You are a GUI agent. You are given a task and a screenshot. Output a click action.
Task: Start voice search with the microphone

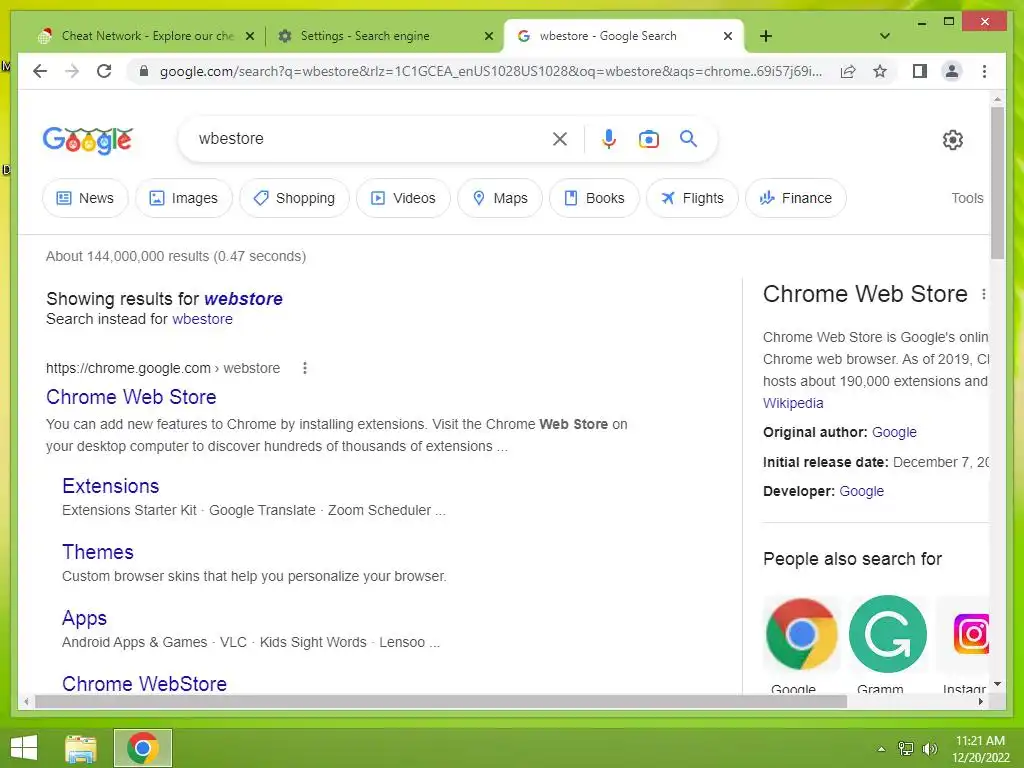[609, 139]
